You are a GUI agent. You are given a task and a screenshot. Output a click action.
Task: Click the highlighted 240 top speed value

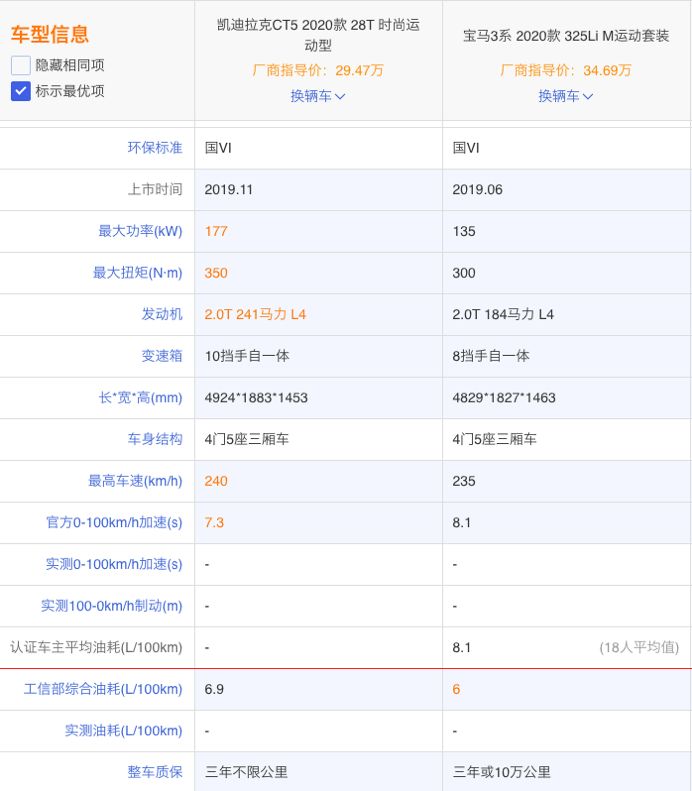tap(216, 481)
